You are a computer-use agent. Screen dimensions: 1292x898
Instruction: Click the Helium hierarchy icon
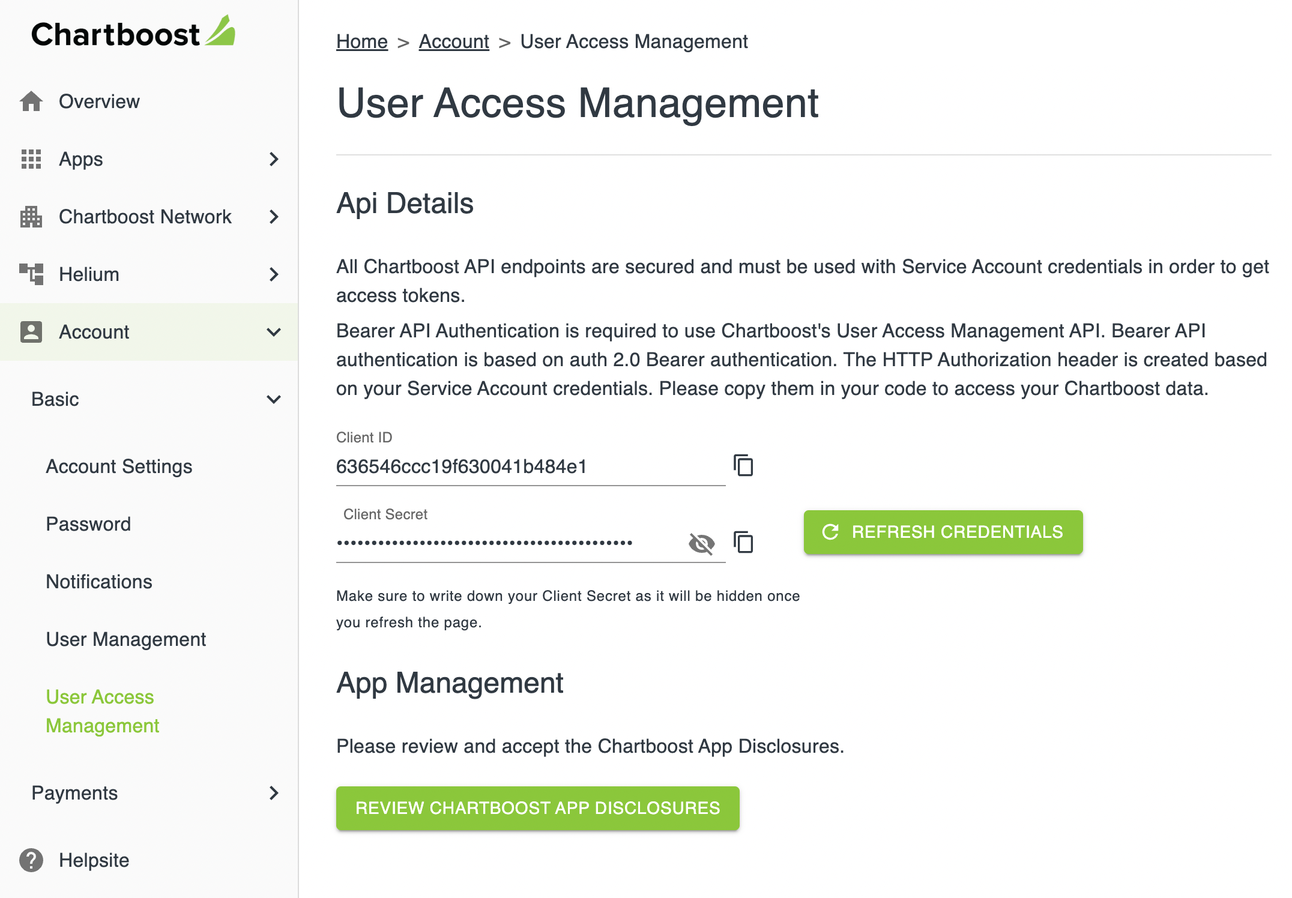point(31,274)
